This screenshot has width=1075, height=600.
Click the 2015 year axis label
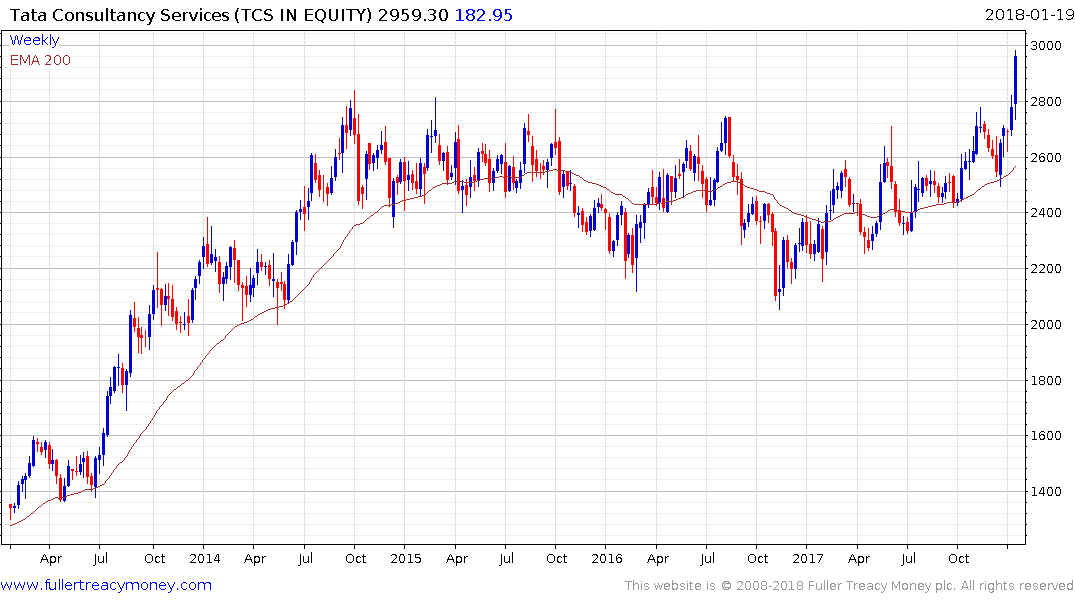pyautogui.click(x=406, y=559)
